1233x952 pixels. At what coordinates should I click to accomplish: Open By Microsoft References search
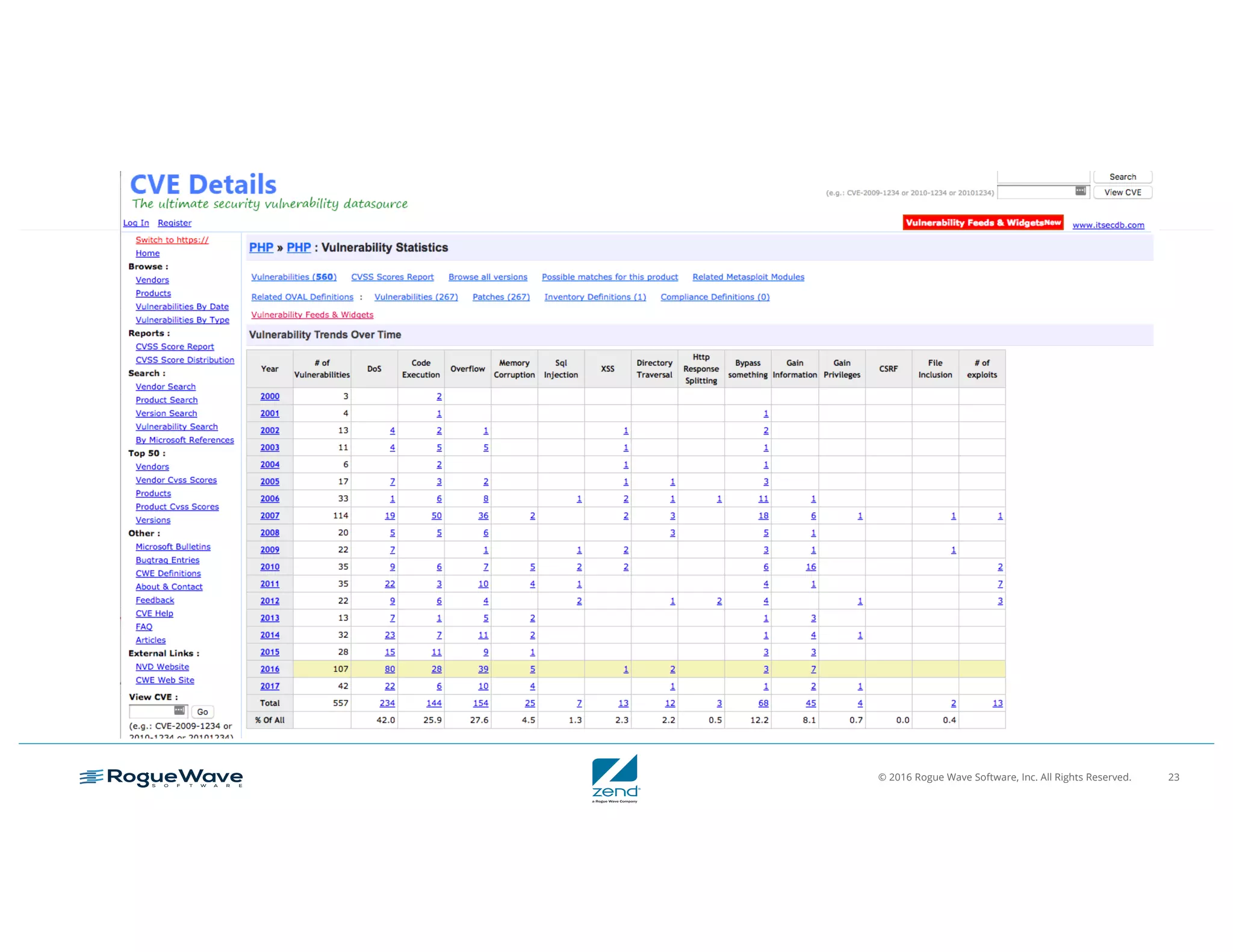pyautogui.click(x=185, y=440)
